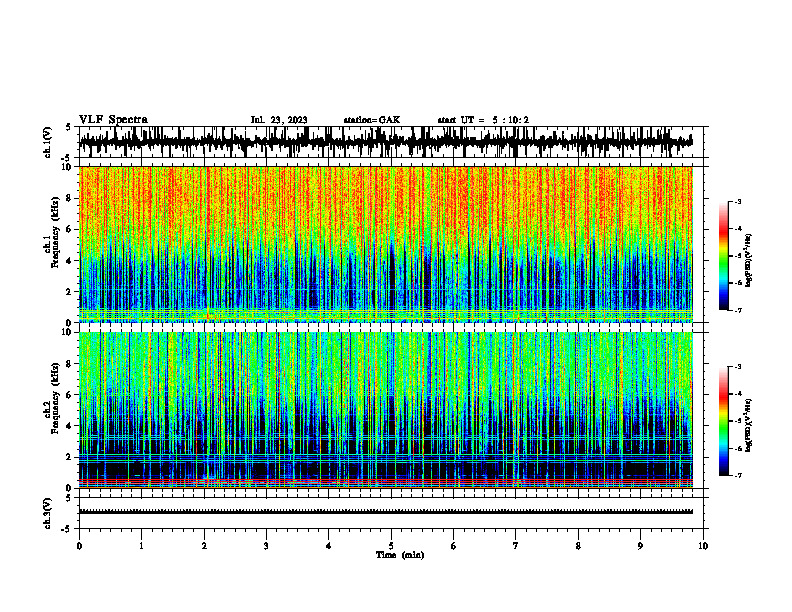
Task: Click time-axis tick label "0"
Action: coord(79,546)
